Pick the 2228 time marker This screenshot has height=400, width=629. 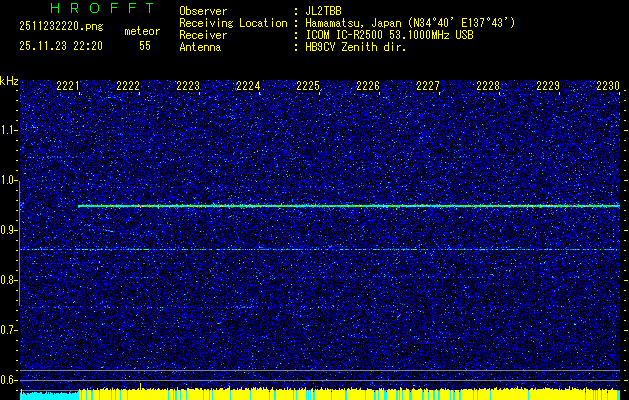point(488,86)
